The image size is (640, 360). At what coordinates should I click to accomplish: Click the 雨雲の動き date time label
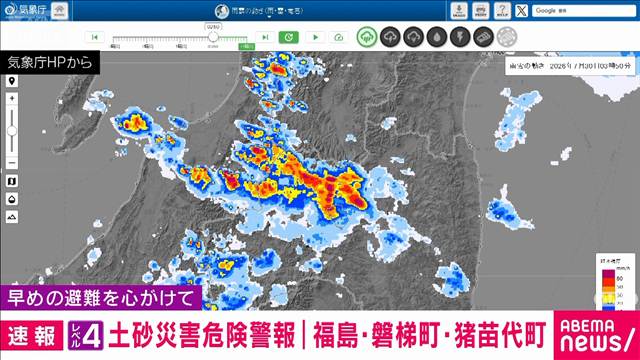pyautogui.click(x=570, y=66)
